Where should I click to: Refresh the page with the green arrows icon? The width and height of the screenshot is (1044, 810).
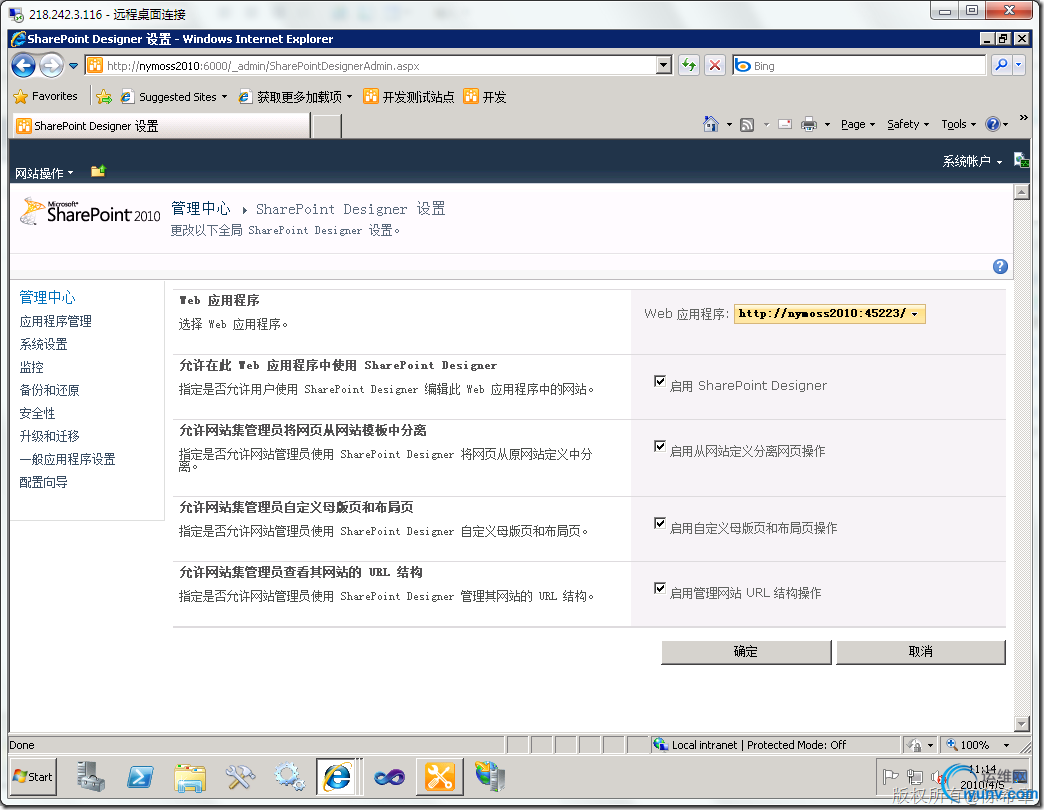click(x=689, y=65)
